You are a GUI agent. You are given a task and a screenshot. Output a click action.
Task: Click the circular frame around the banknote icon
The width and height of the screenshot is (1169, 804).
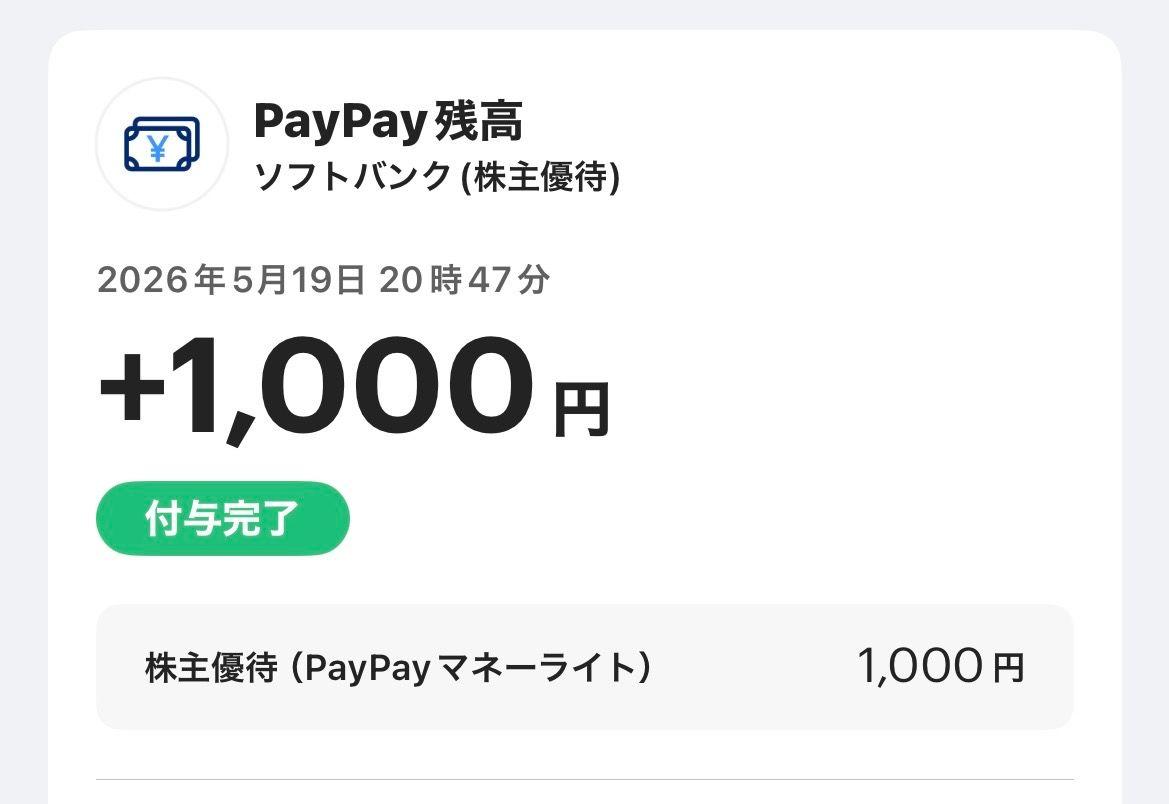coord(162,144)
